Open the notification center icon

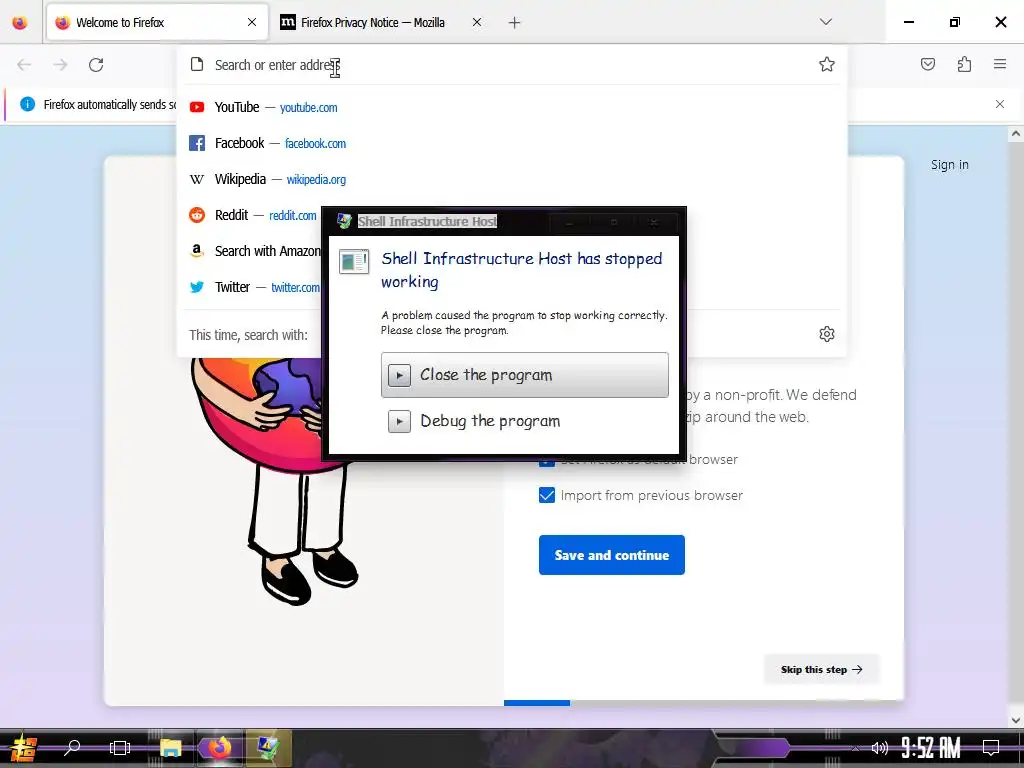[x=991, y=747]
